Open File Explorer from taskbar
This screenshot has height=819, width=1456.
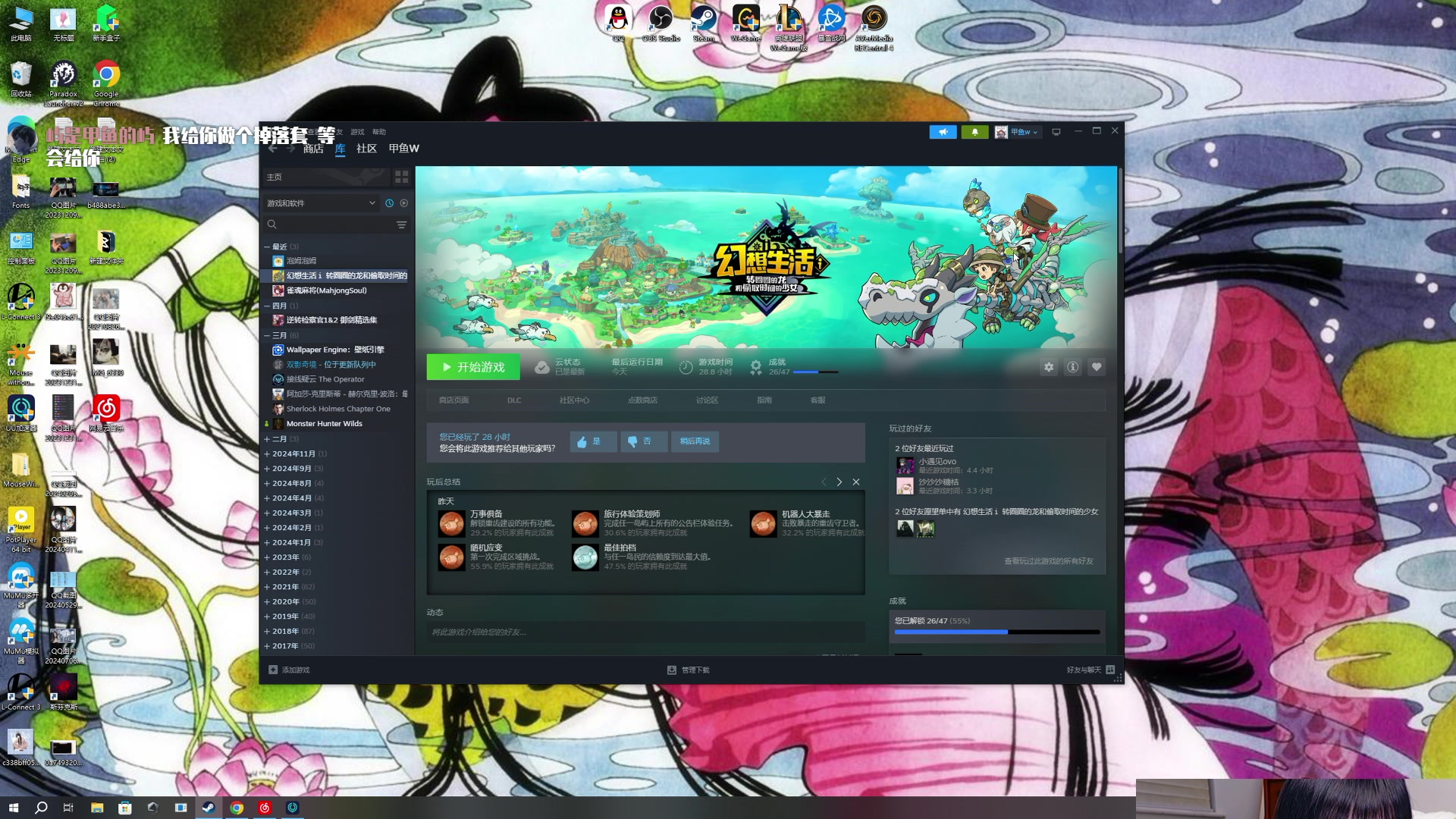(97, 808)
